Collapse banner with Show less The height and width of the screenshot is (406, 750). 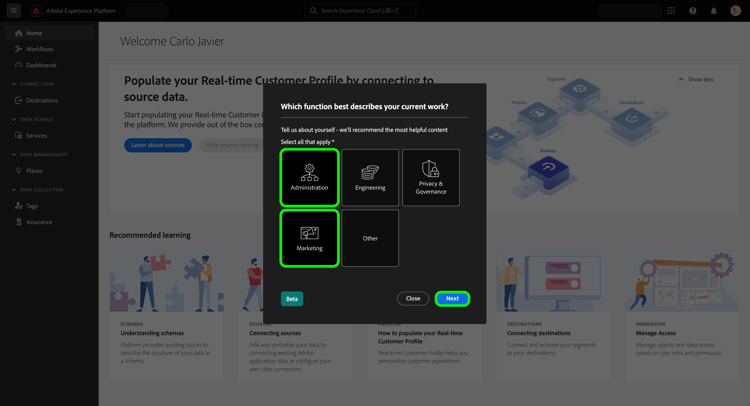click(696, 79)
